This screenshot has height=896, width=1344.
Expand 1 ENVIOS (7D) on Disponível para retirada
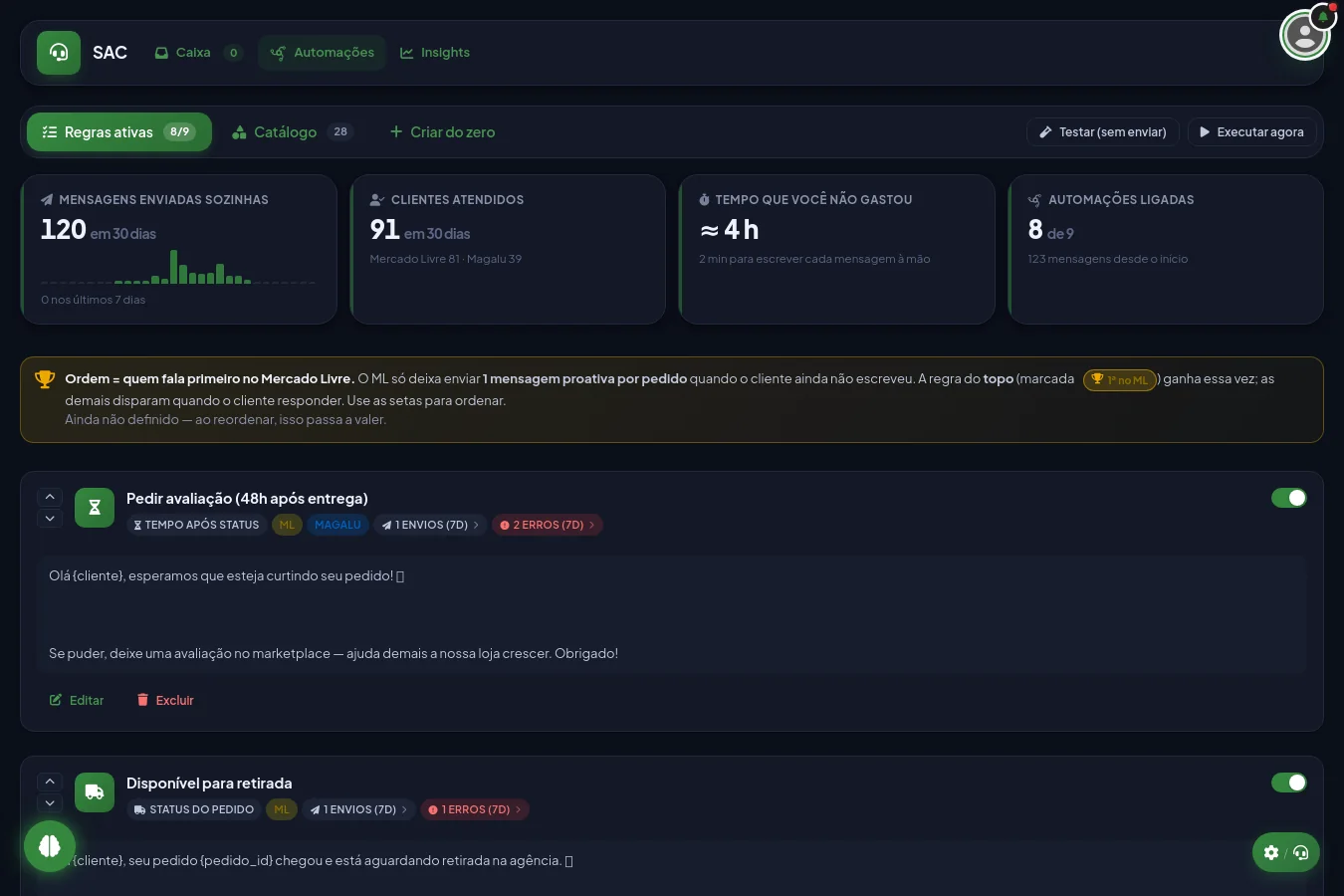tap(358, 809)
